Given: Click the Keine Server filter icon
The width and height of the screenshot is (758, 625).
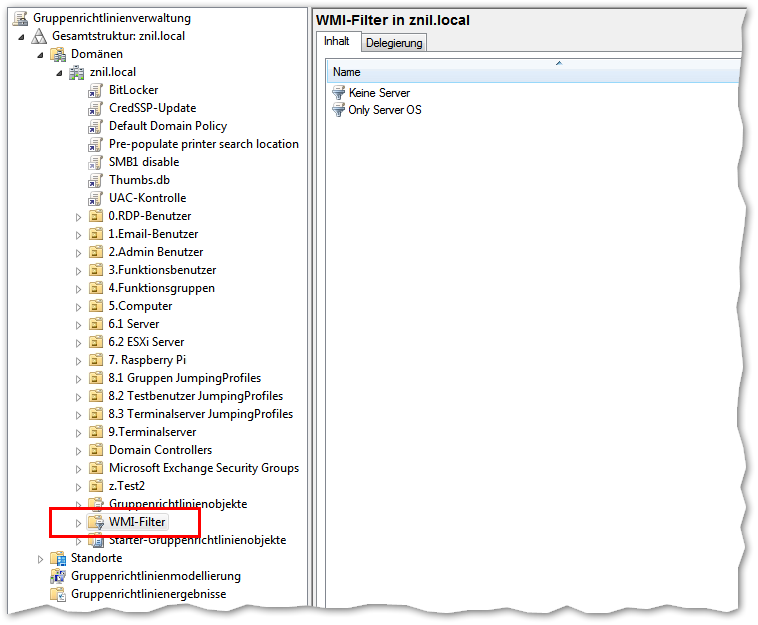Looking at the screenshot, I should (x=339, y=93).
